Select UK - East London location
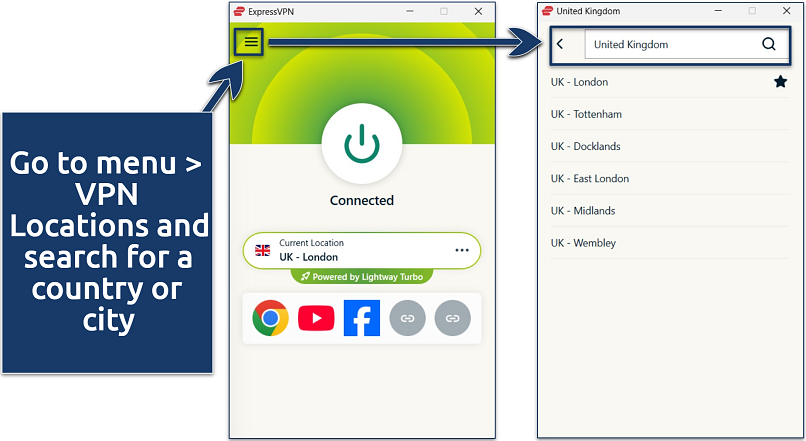The image size is (806, 441). click(670, 178)
